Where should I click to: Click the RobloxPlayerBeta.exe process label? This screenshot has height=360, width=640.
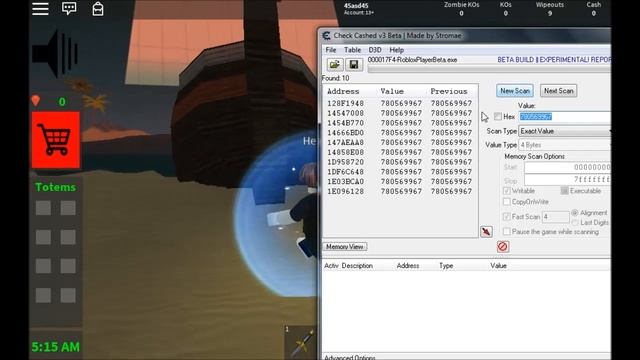(412, 60)
